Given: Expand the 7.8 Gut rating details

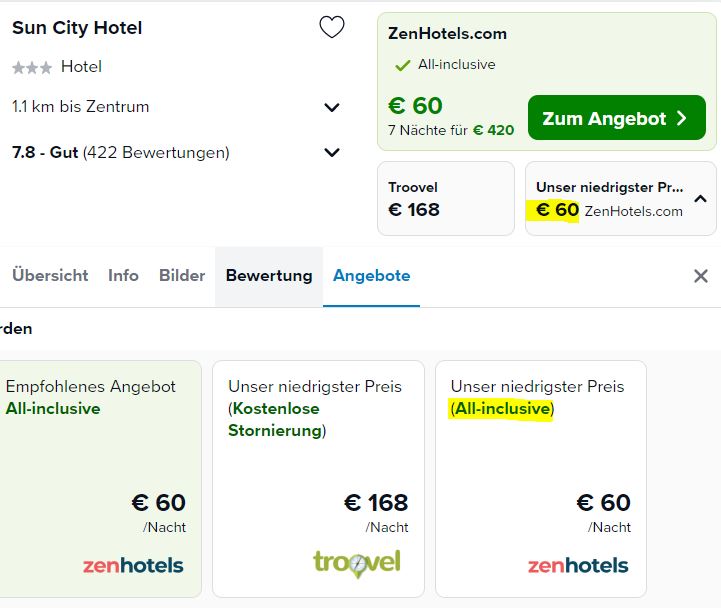Looking at the screenshot, I should tap(332, 152).
